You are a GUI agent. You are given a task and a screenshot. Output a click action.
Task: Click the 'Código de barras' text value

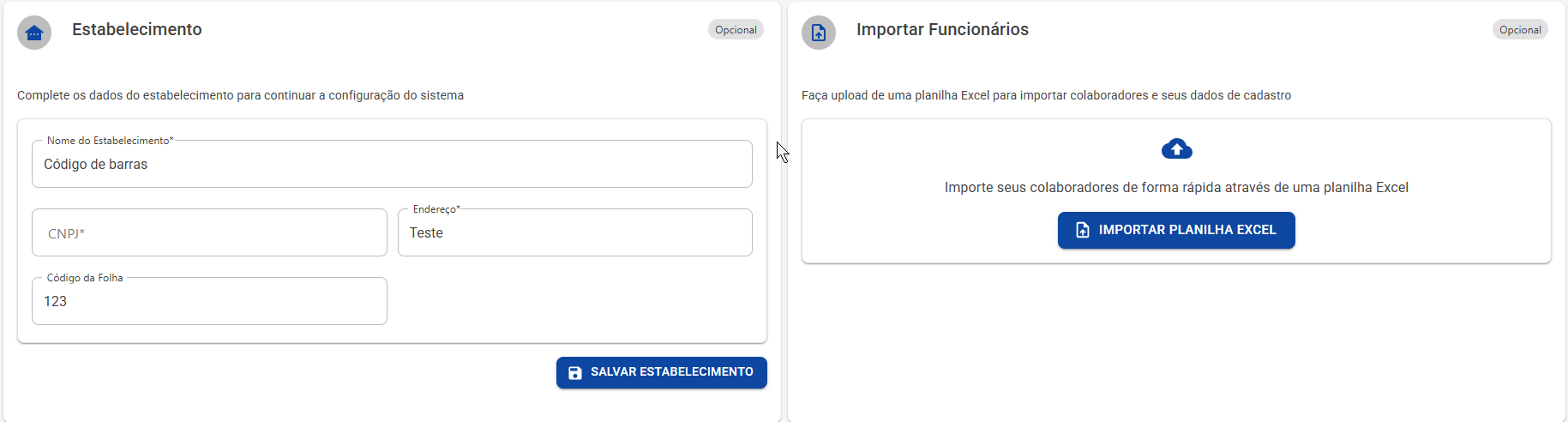tap(95, 164)
